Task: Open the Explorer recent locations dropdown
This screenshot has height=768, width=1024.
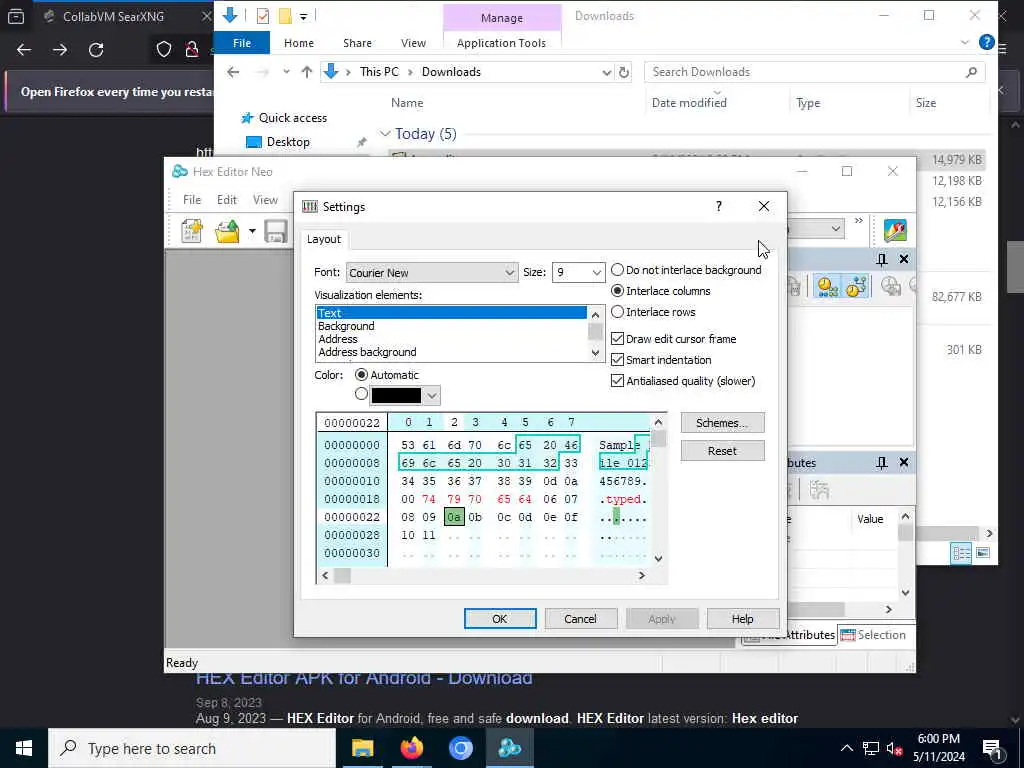Action: (x=286, y=72)
